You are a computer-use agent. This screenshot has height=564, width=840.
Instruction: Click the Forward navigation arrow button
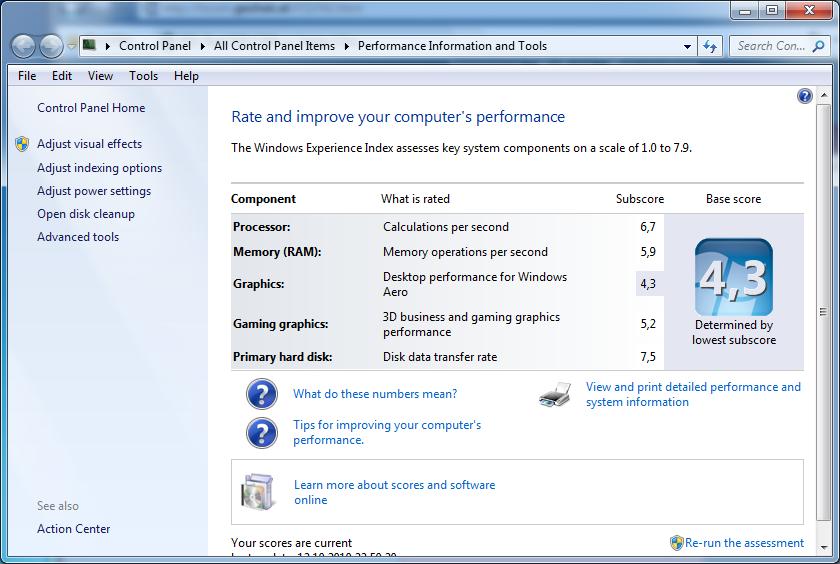coord(52,47)
